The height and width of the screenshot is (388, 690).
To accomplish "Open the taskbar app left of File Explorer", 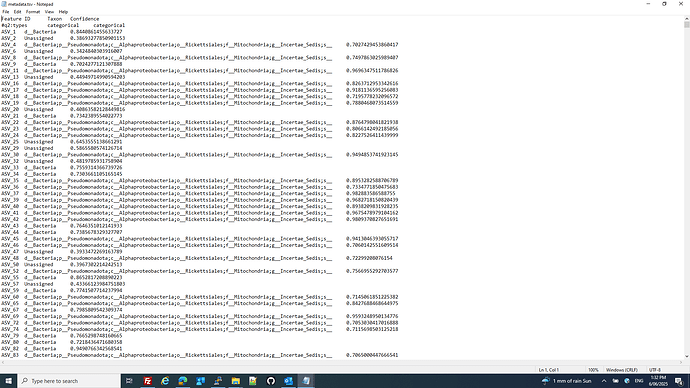I will tap(218, 381).
